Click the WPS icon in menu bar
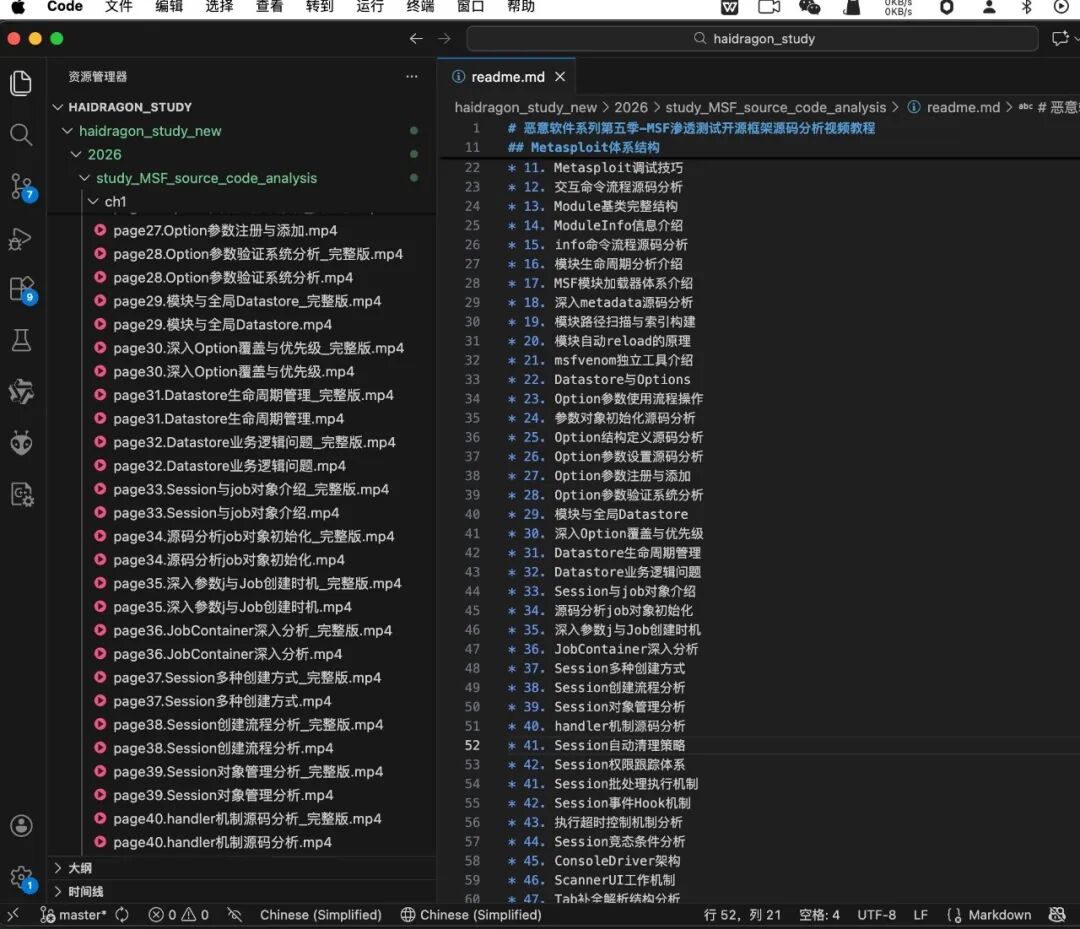1080x929 pixels. [x=729, y=7]
